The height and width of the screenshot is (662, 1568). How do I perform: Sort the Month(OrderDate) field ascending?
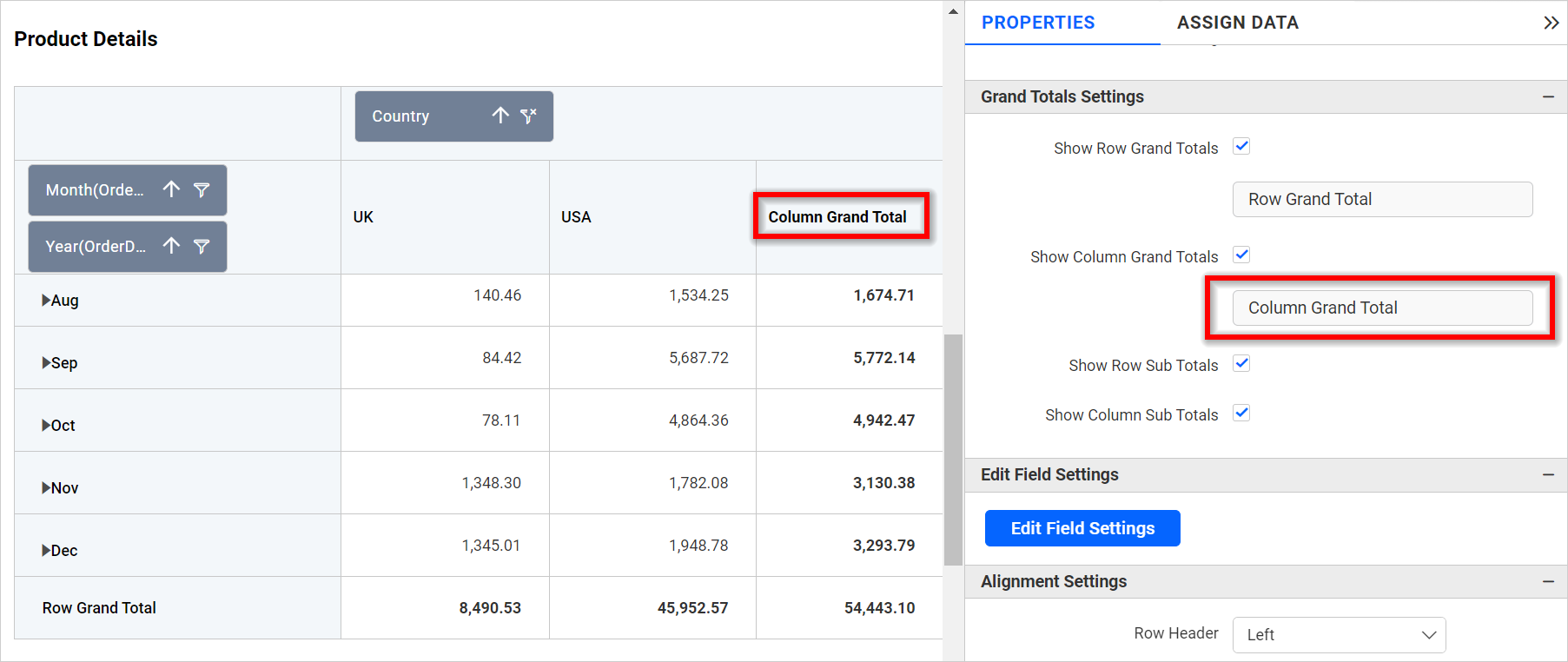point(171,189)
